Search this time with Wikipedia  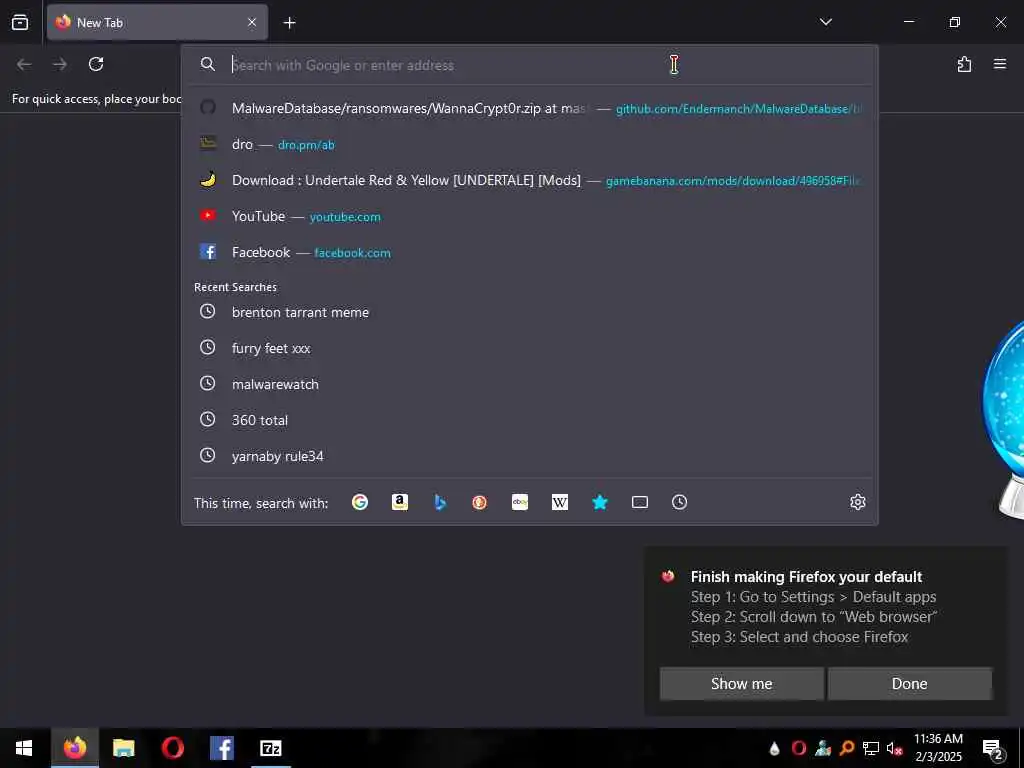click(560, 502)
